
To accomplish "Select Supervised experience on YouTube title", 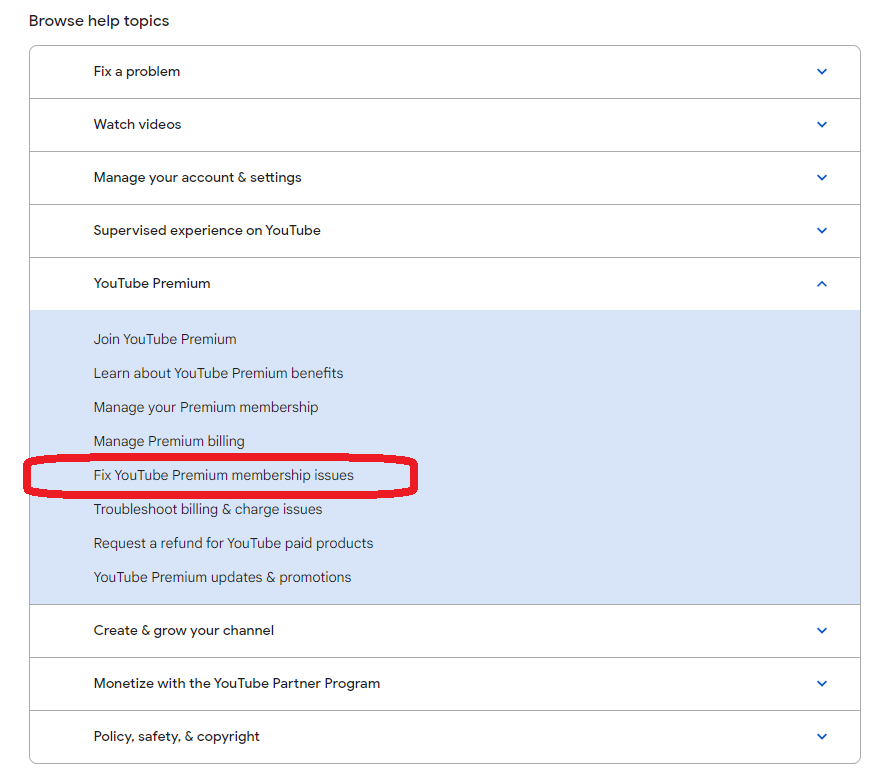I will point(207,230).
